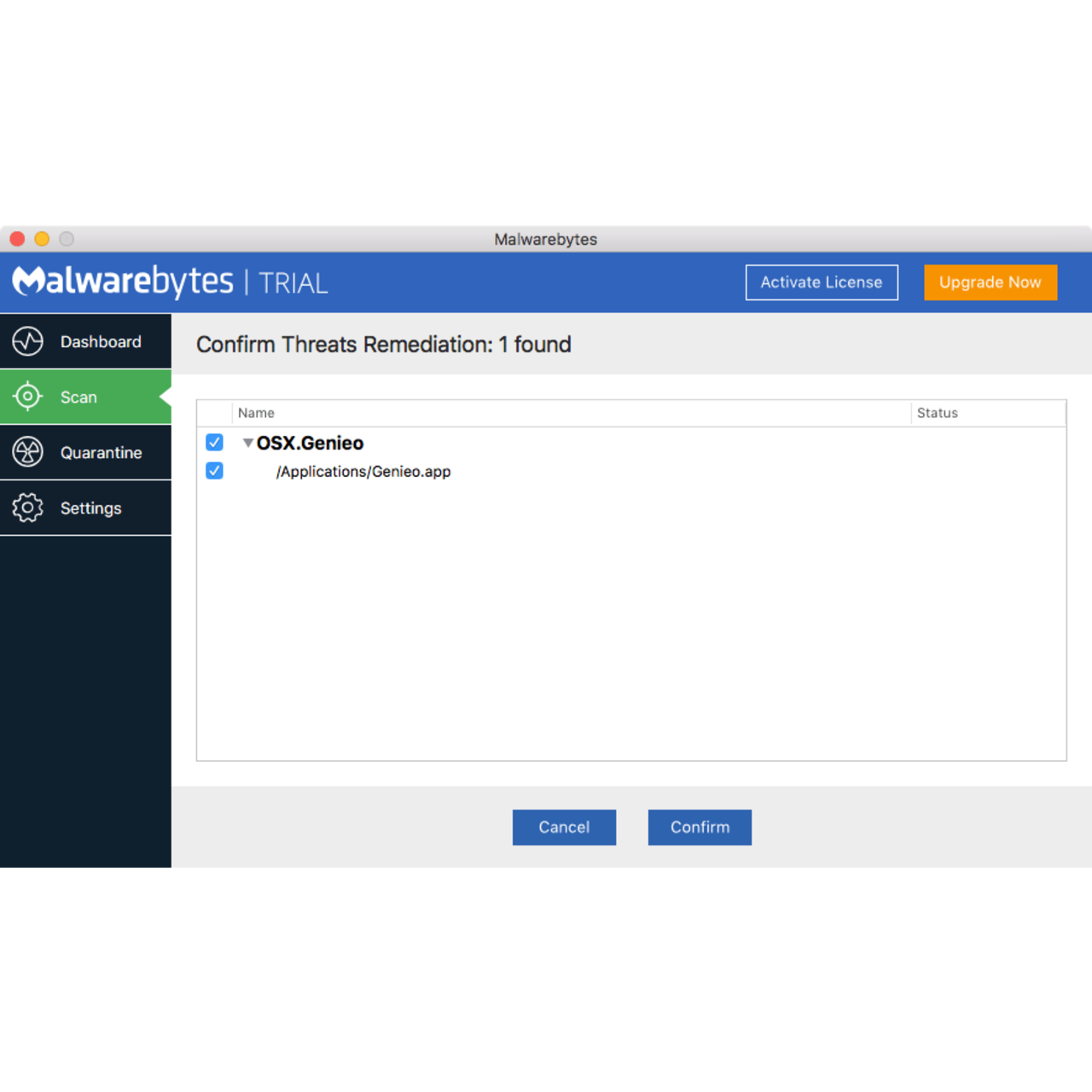This screenshot has width=1092, height=1092.
Task: Select the /Applications/Genieo.app path entry
Action: tap(363, 472)
